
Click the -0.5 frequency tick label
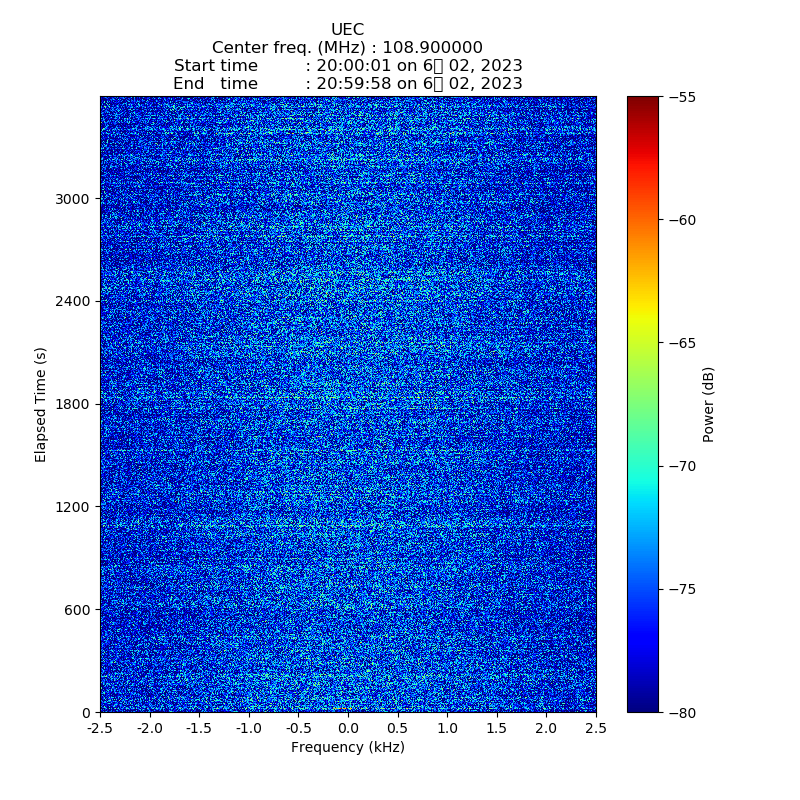pos(298,728)
